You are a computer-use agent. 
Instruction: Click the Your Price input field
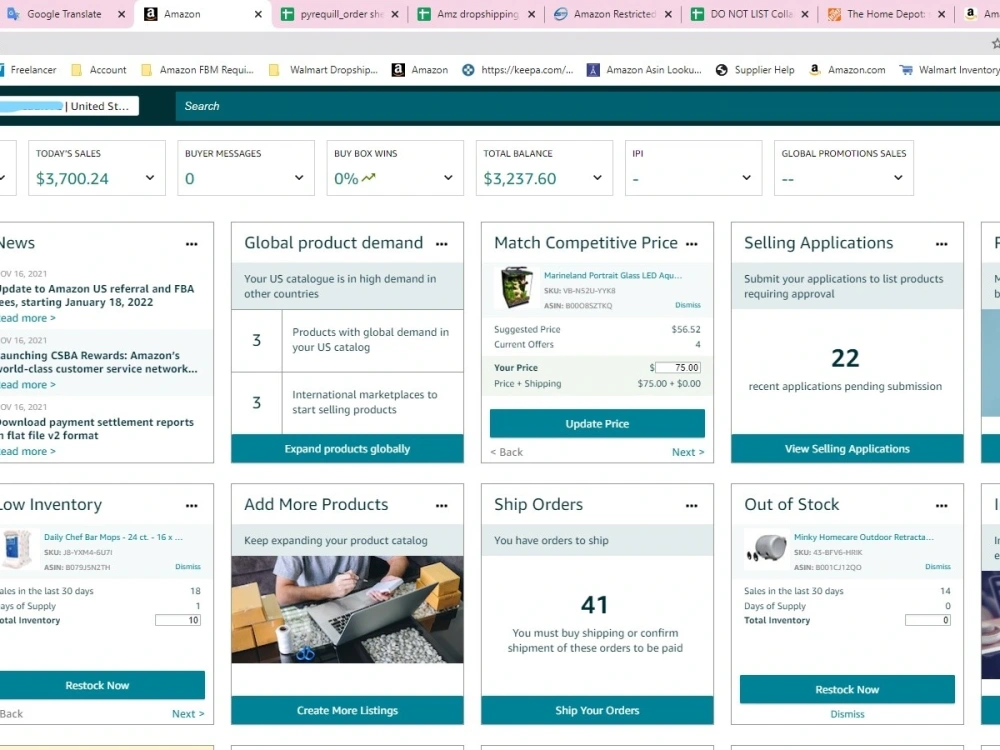tap(678, 367)
